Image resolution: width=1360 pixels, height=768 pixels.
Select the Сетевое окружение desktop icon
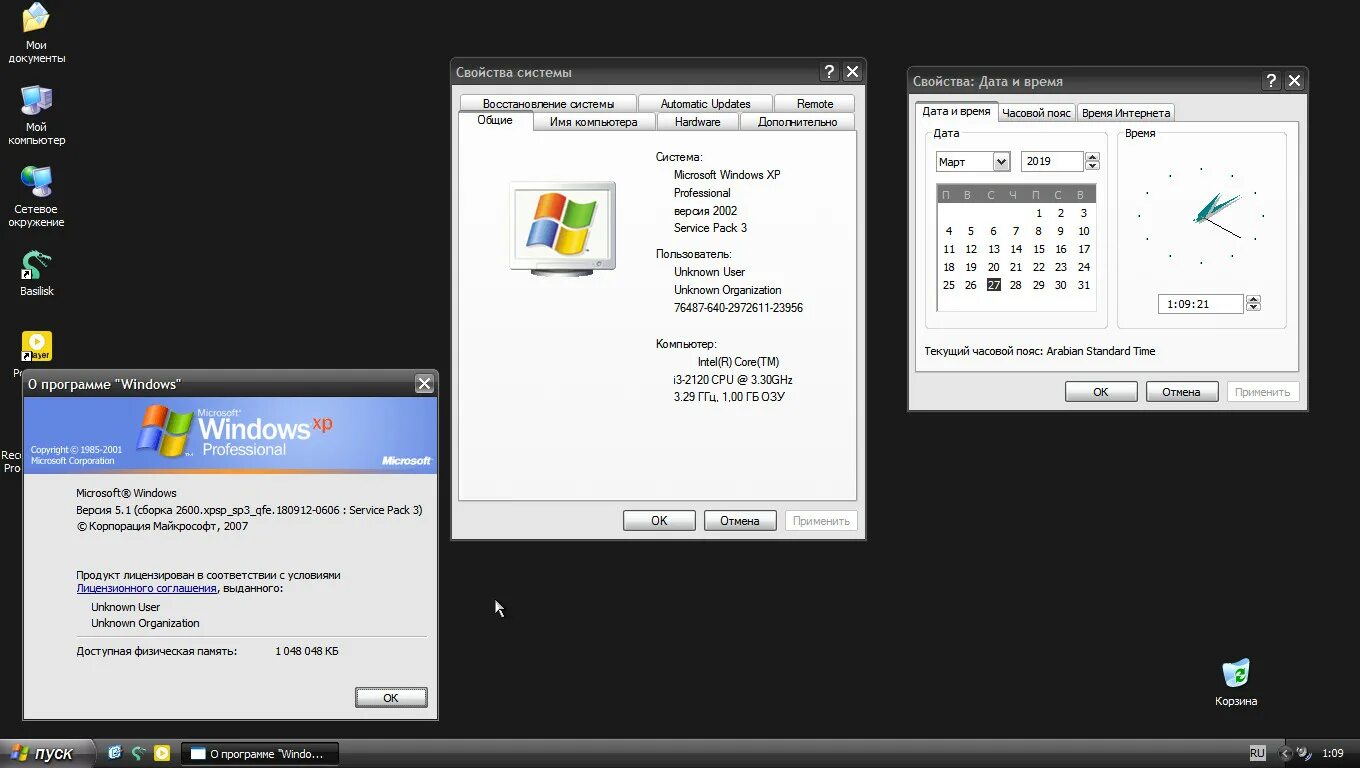tap(36, 197)
